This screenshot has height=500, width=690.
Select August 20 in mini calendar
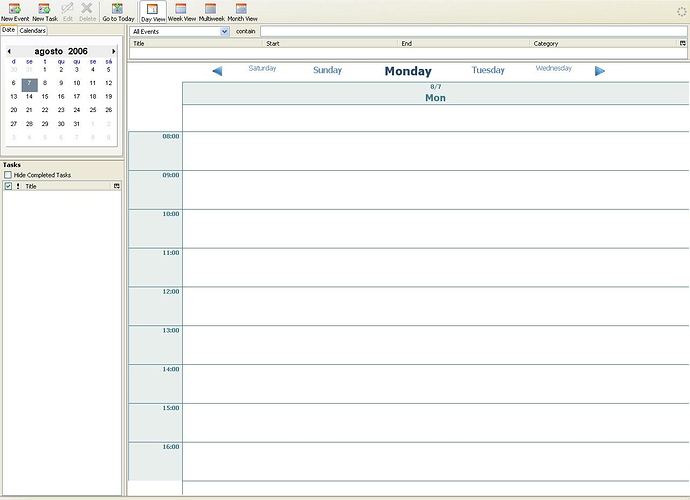pyautogui.click(x=14, y=110)
